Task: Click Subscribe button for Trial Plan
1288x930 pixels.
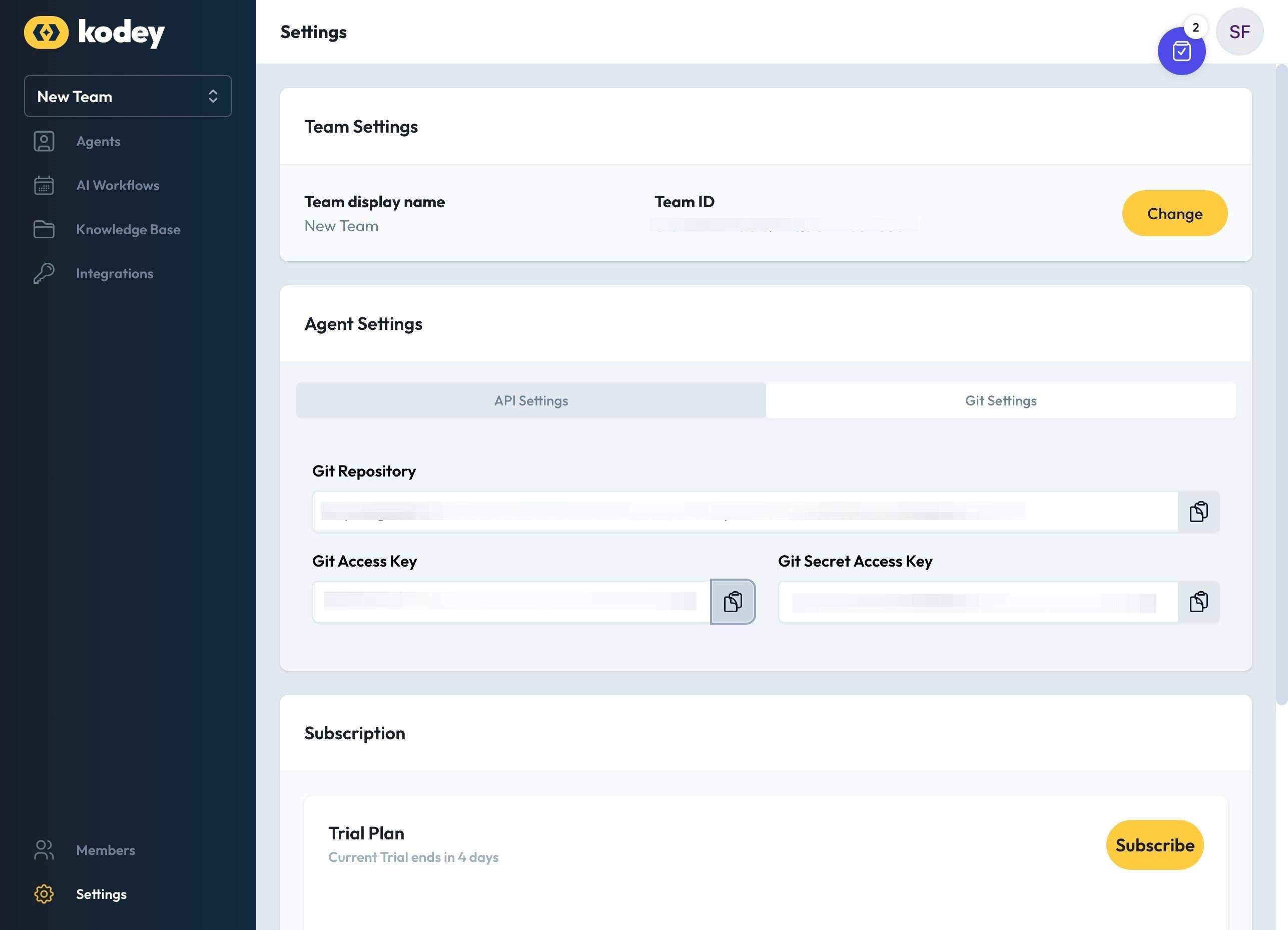Action: [x=1154, y=845]
